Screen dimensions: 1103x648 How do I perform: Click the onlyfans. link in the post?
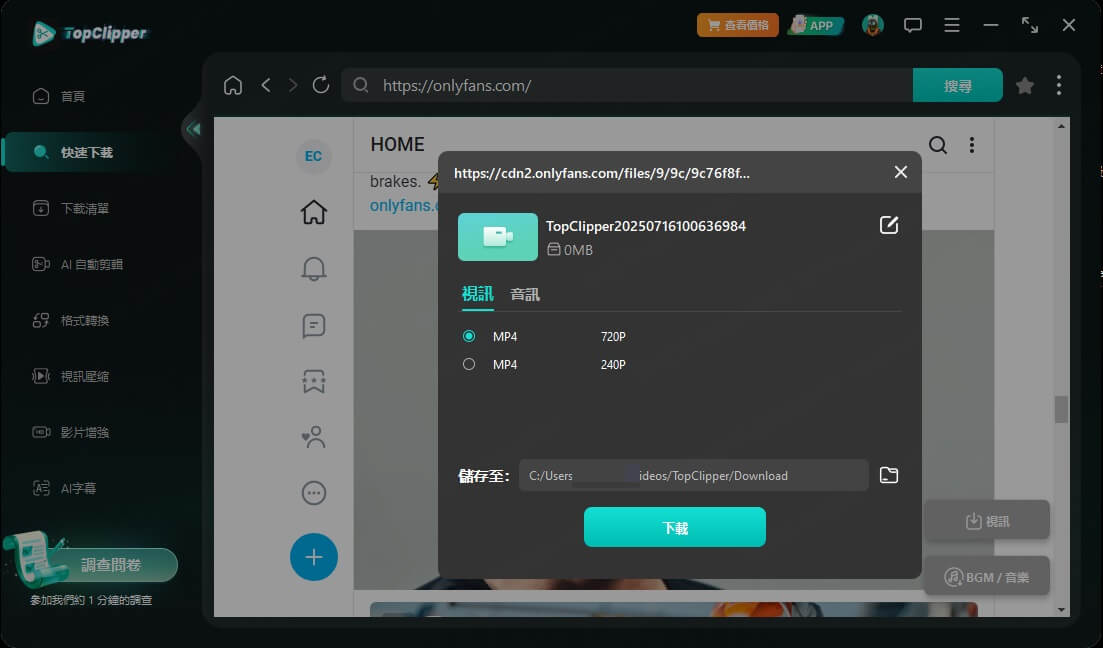[404, 205]
